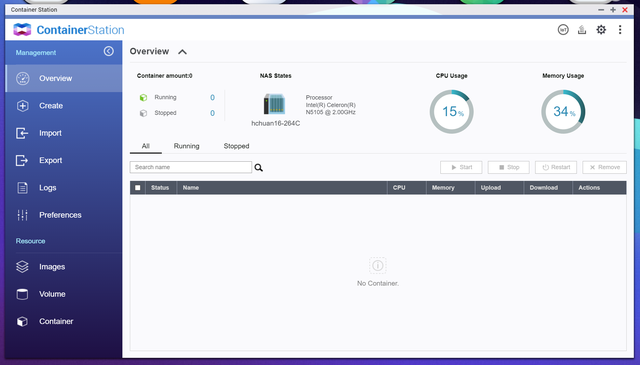Click the Logs document icon in sidebar
The image size is (640, 365).
pos(22,188)
